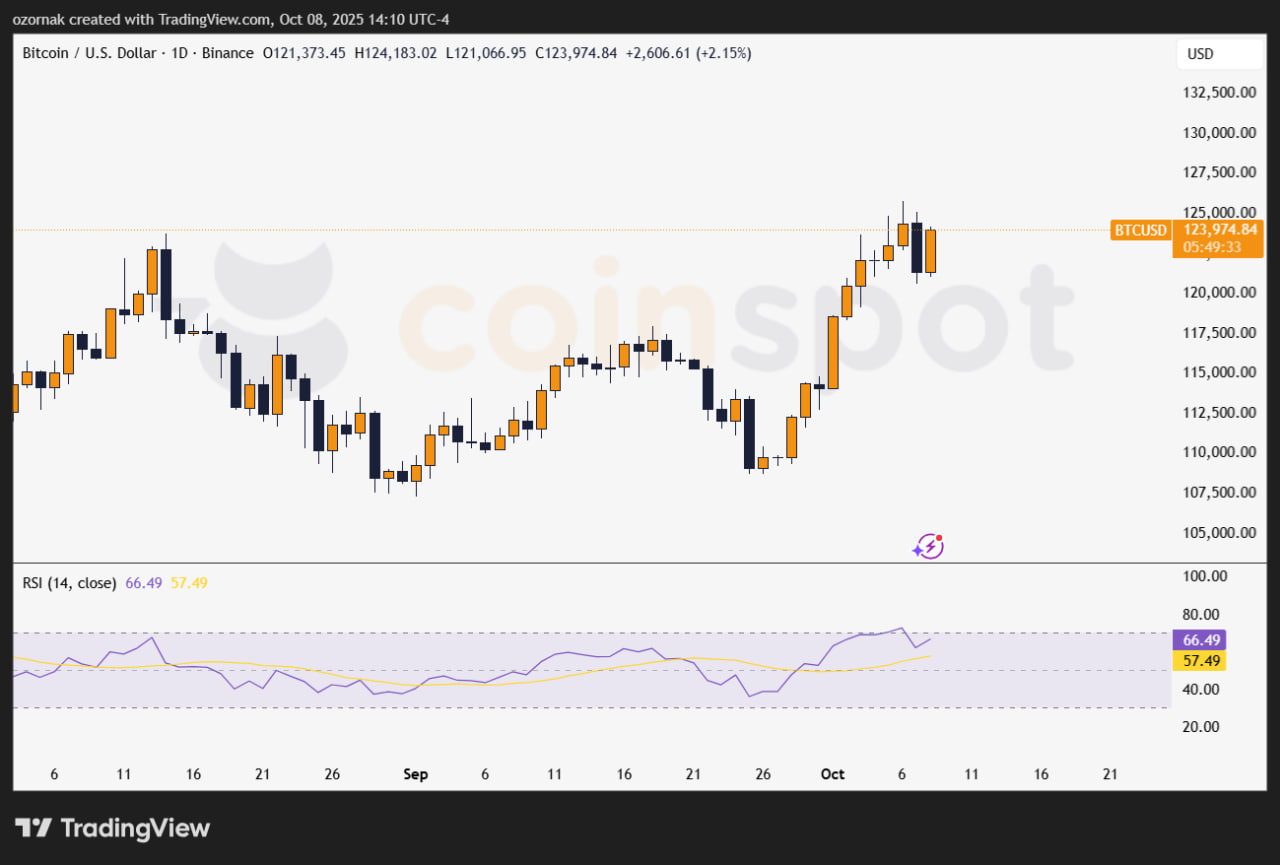
Task: Select the Oct marker on date axis
Action: pos(833,775)
